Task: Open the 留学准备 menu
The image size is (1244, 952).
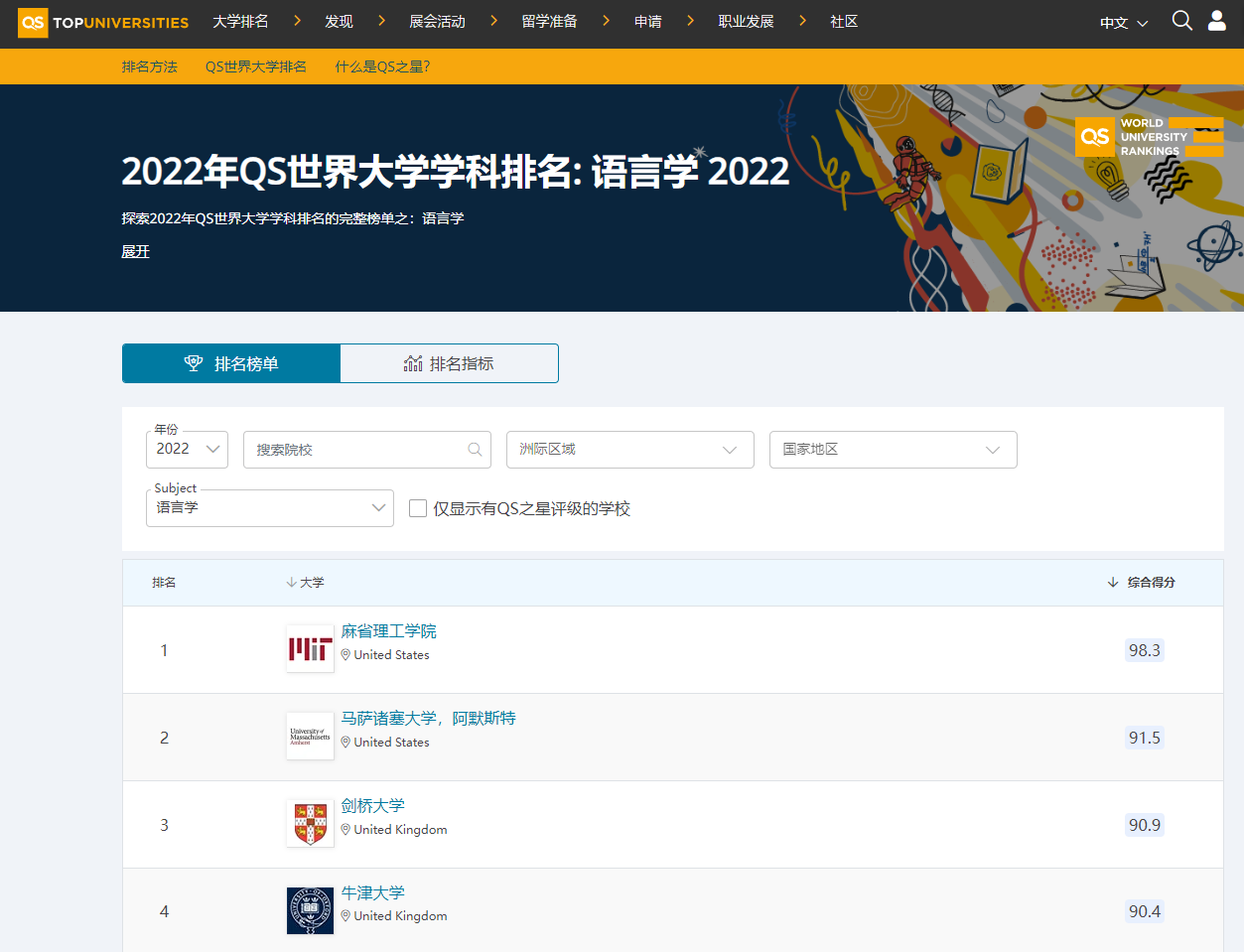Action: click(x=549, y=21)
